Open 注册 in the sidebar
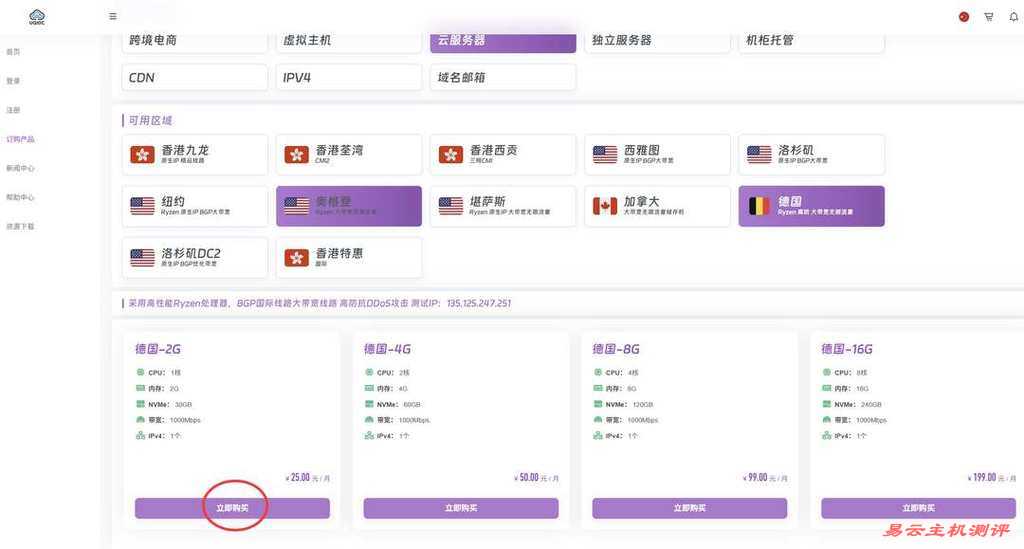 coord(13,110)
